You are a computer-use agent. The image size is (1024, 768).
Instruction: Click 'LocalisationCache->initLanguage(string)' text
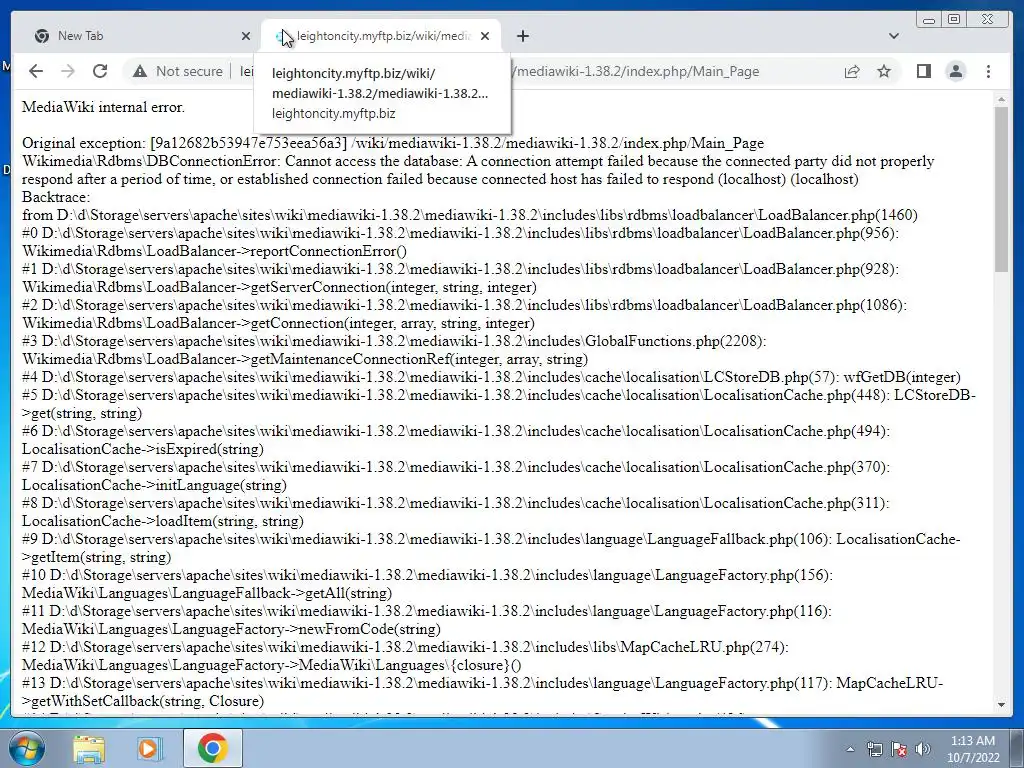click(x=154, y=485)
